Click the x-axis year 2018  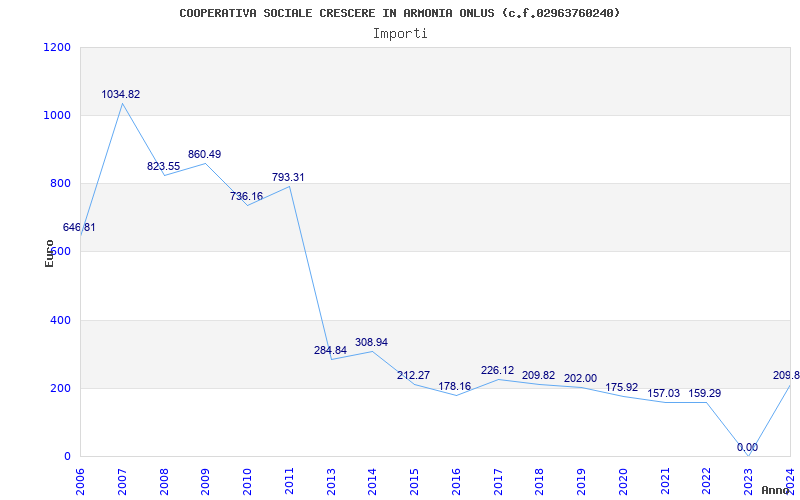point(540,482)
